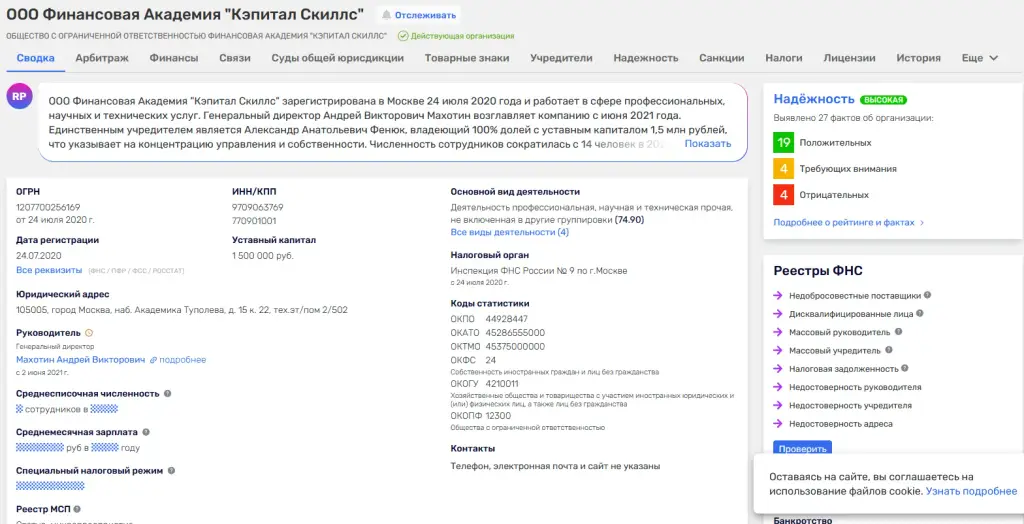Expand the Еще tab dropdown

click(980, 58)
